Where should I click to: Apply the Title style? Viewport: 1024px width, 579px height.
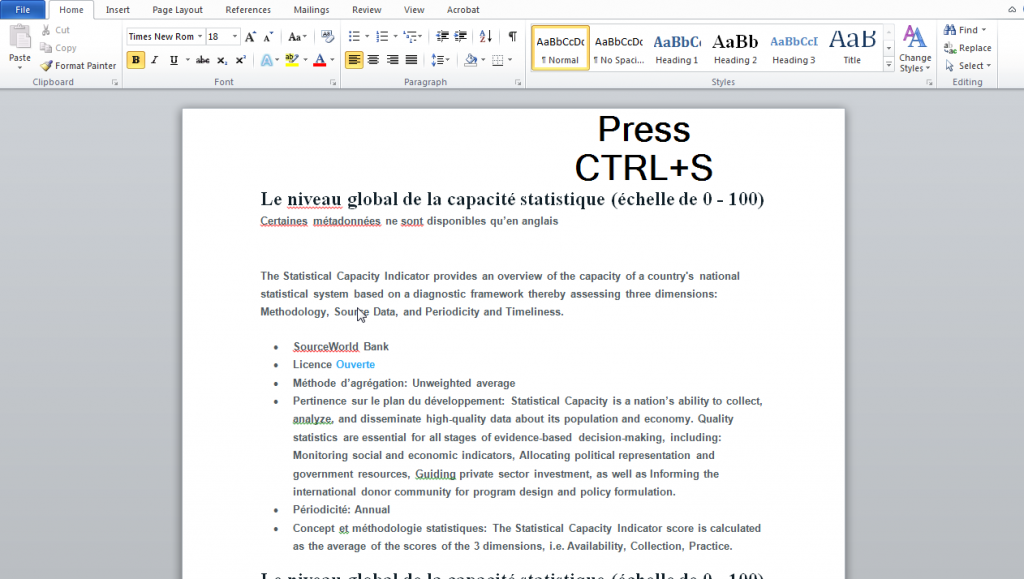click(852, 48)
